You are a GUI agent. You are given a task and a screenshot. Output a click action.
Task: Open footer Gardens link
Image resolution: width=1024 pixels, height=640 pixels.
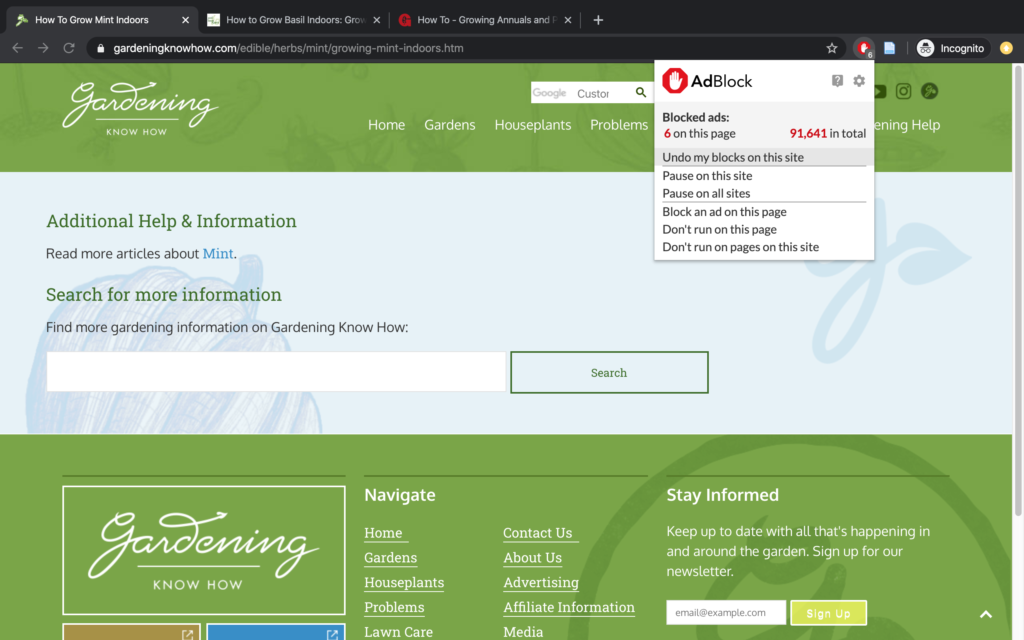(391, 558)
